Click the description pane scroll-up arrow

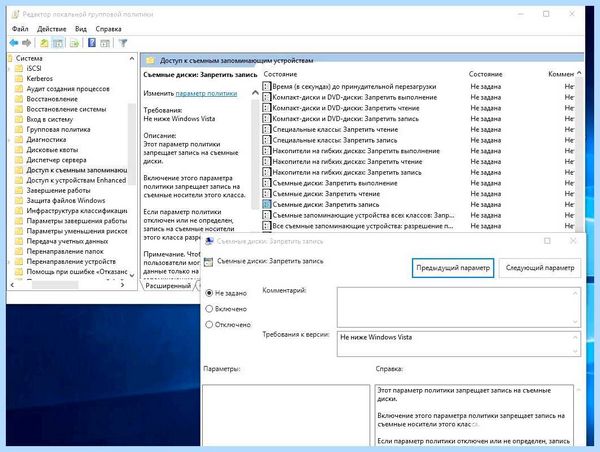tap(255, 93)
